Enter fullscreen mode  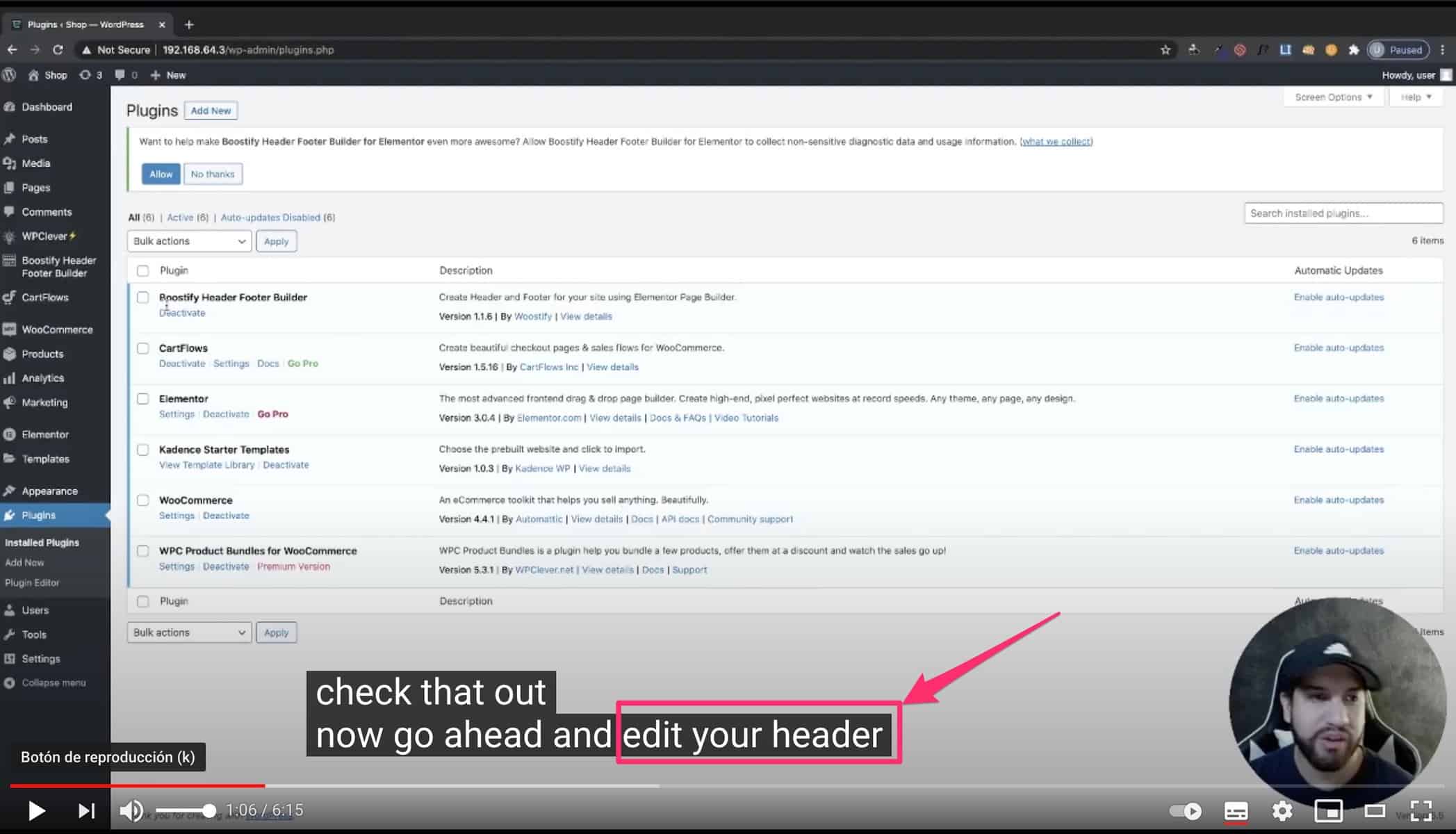1421,811
